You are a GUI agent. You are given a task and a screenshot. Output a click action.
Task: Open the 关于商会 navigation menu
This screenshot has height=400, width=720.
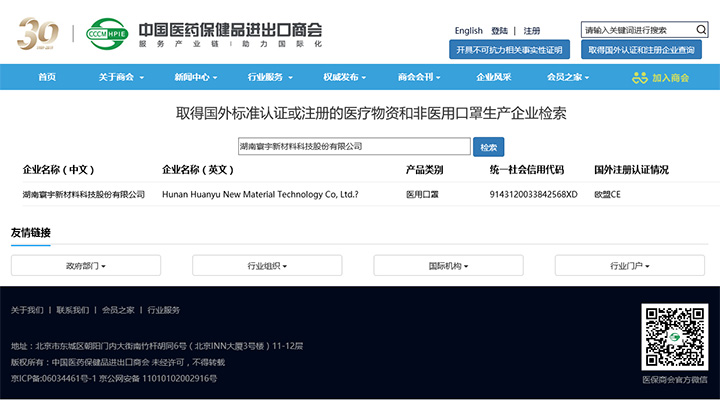click(121, 77)
